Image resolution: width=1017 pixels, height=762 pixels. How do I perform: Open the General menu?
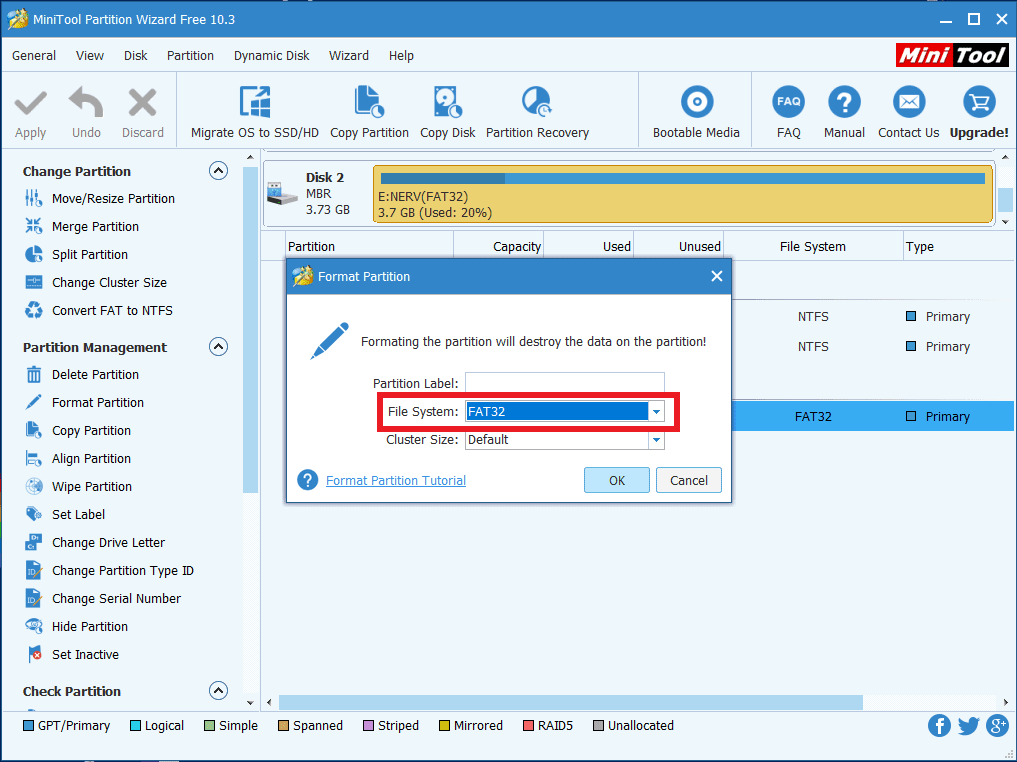click(34, 56)
